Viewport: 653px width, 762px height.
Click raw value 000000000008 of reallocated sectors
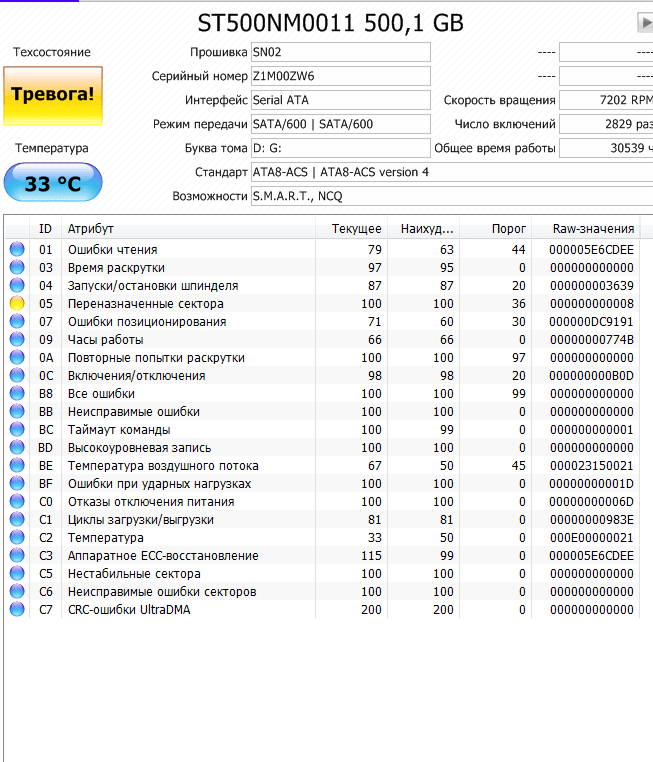point(592,304)
